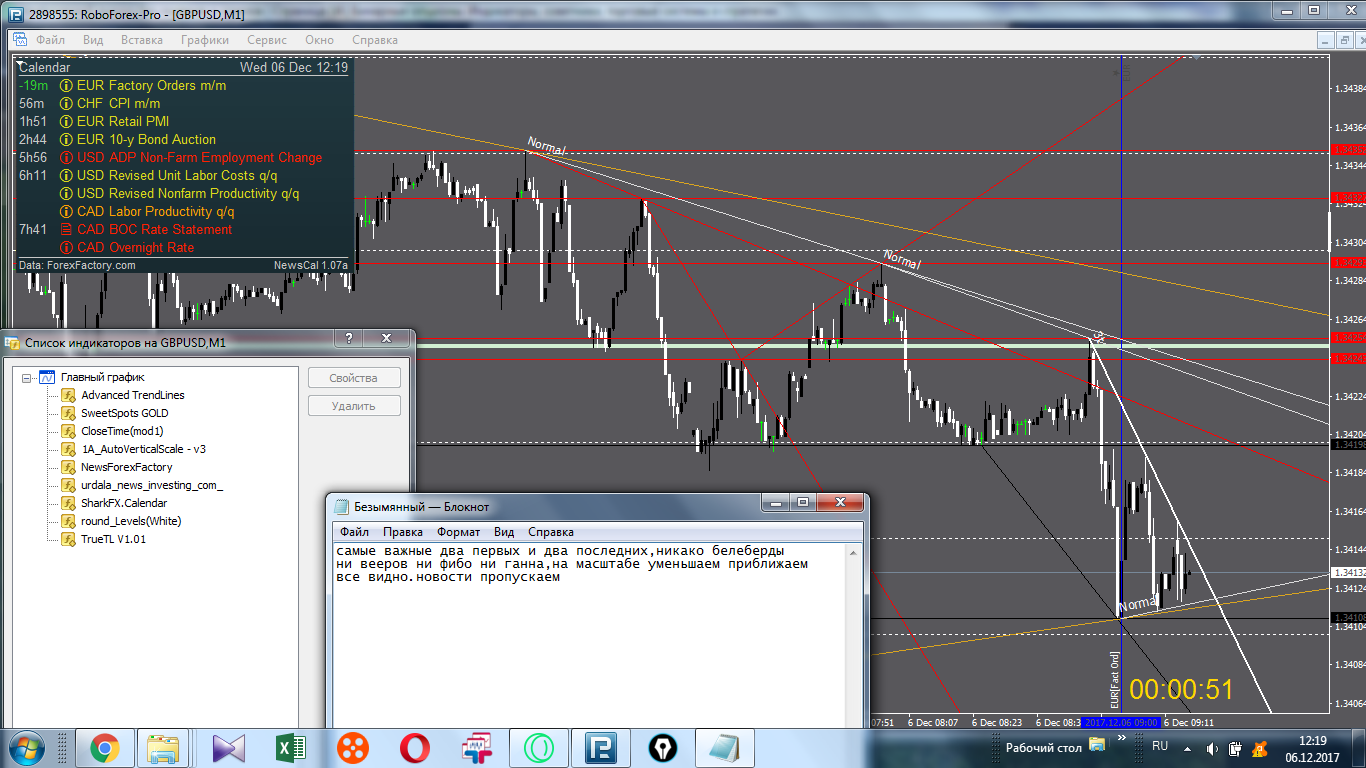The image size is (1366, 768).
Task: Open the Вставка menu in MetaTrader
Action: (x=142, y=40)
